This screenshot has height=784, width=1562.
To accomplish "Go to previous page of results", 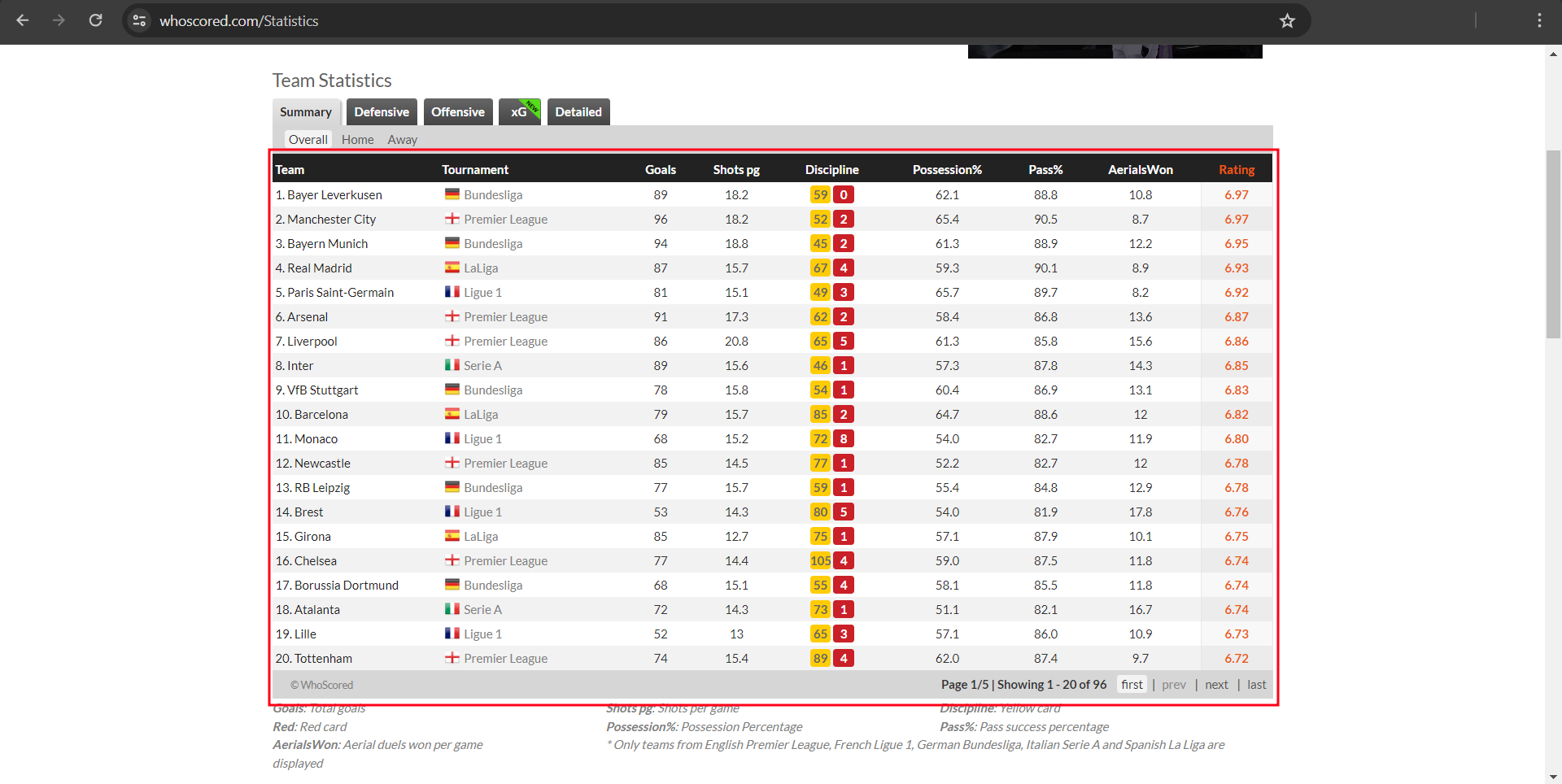I will pos(1174,685).
